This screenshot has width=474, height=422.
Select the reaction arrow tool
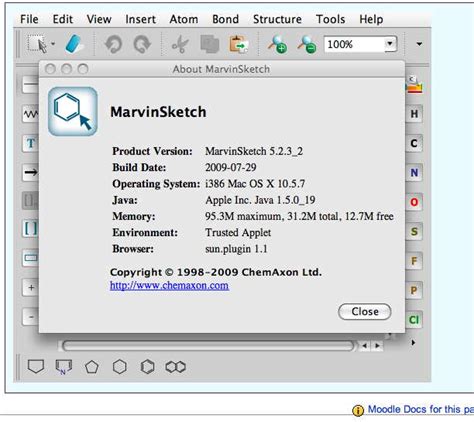31,172
